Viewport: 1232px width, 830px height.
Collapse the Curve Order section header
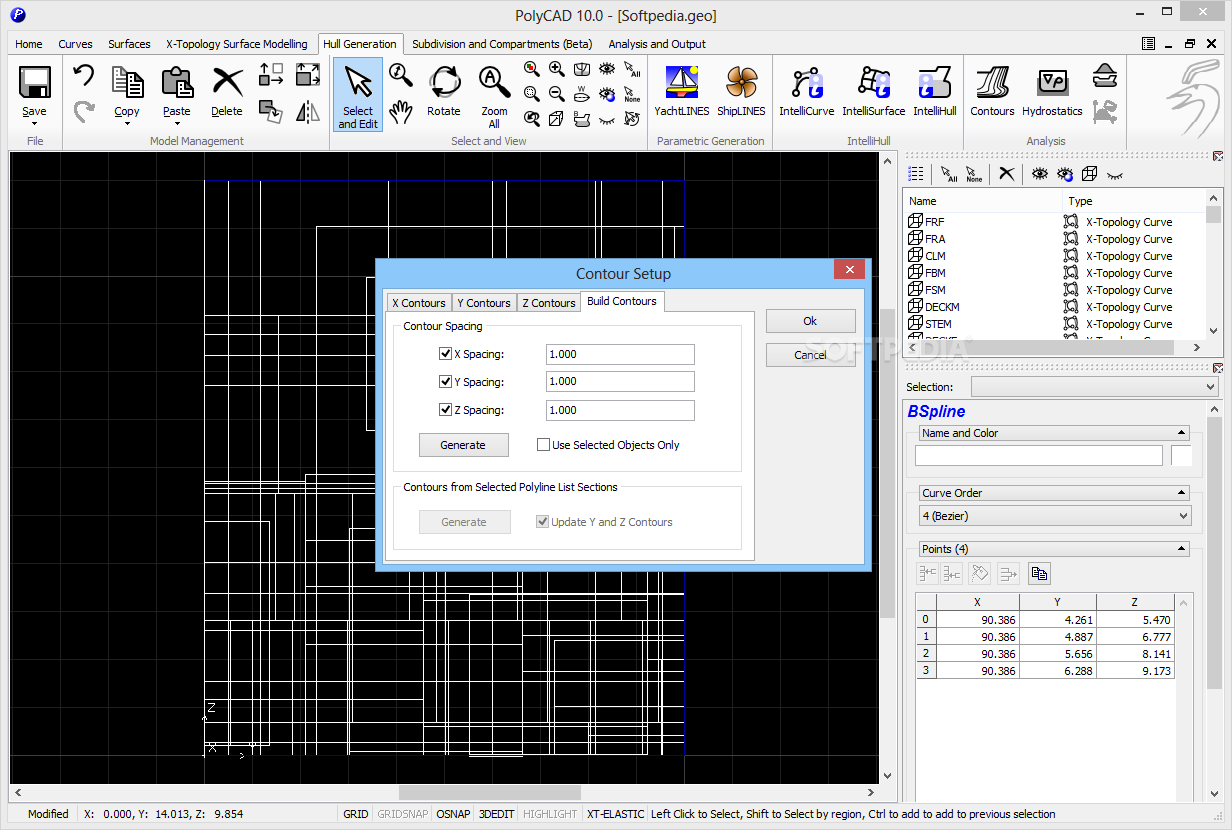1182,493
